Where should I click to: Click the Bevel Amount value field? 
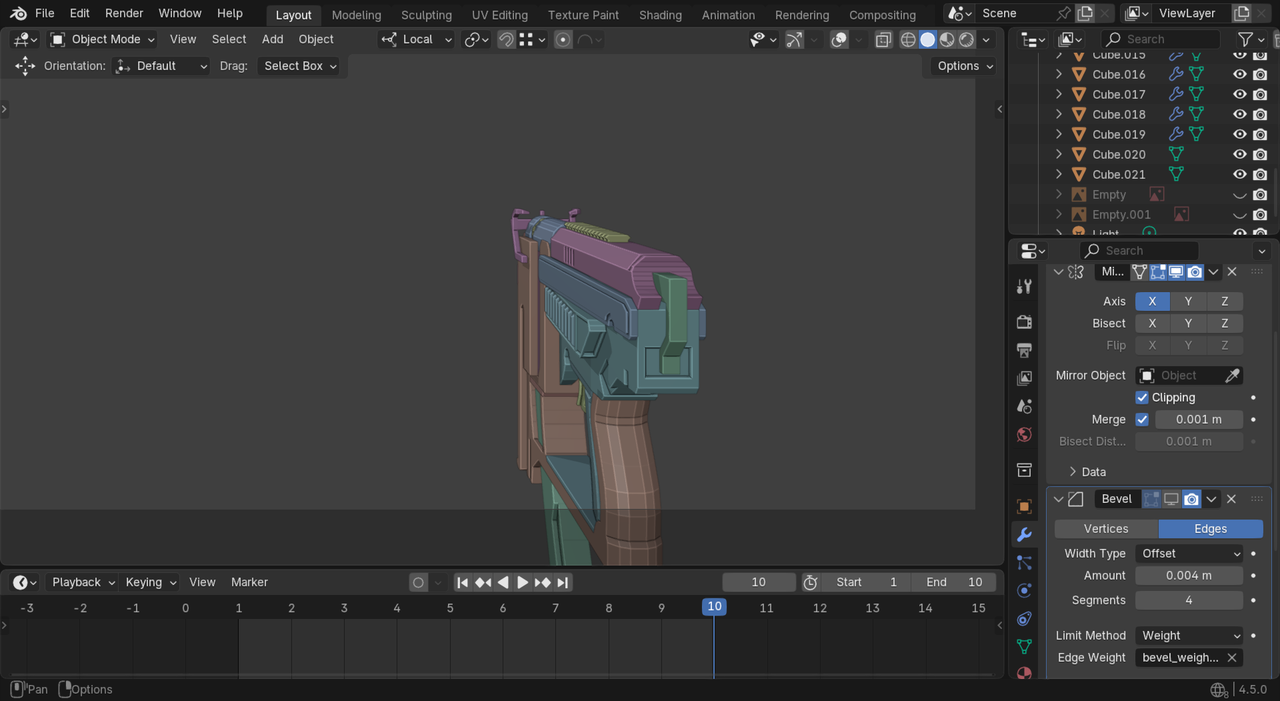point(1189,575)
